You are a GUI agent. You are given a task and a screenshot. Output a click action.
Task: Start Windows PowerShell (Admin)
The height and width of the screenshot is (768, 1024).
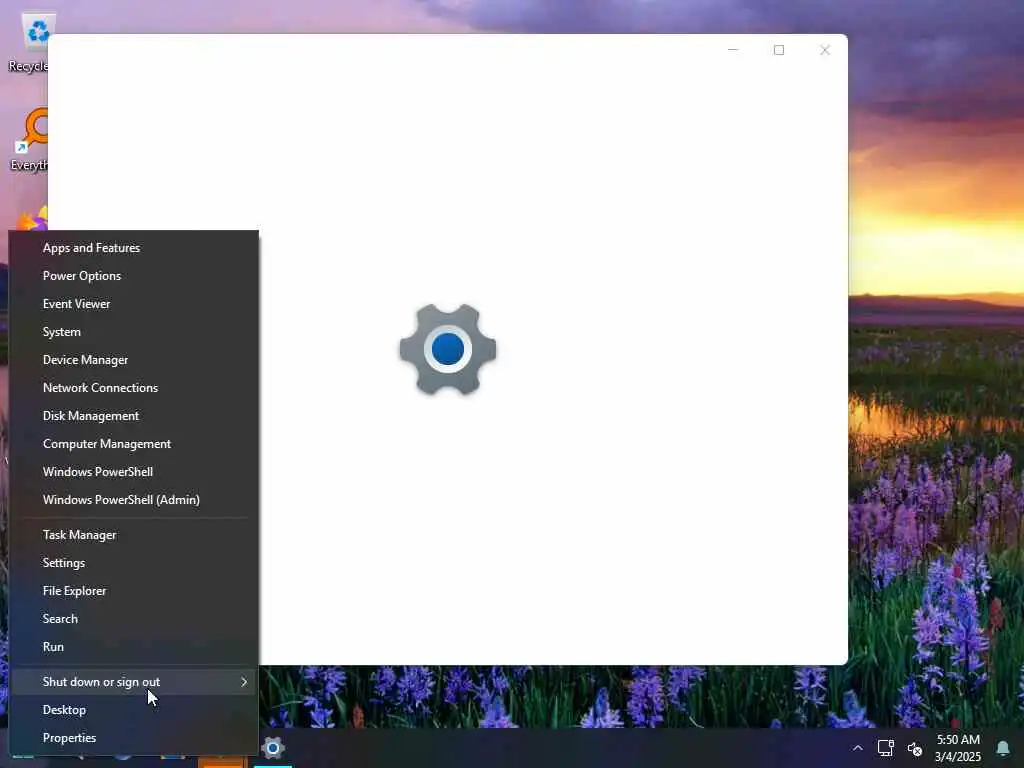pyautogui.click(x=134, y=500)
